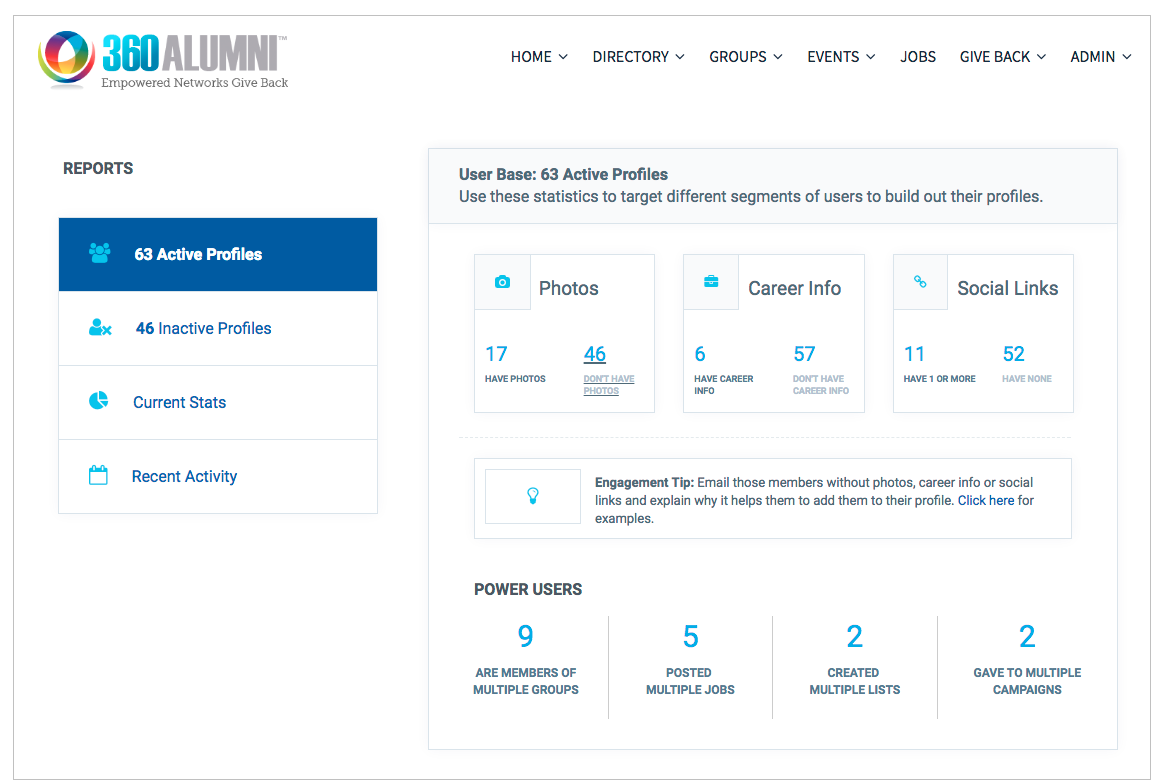Click the 57 without career info count
1157x784 pixels.
[x=804, y=354]
